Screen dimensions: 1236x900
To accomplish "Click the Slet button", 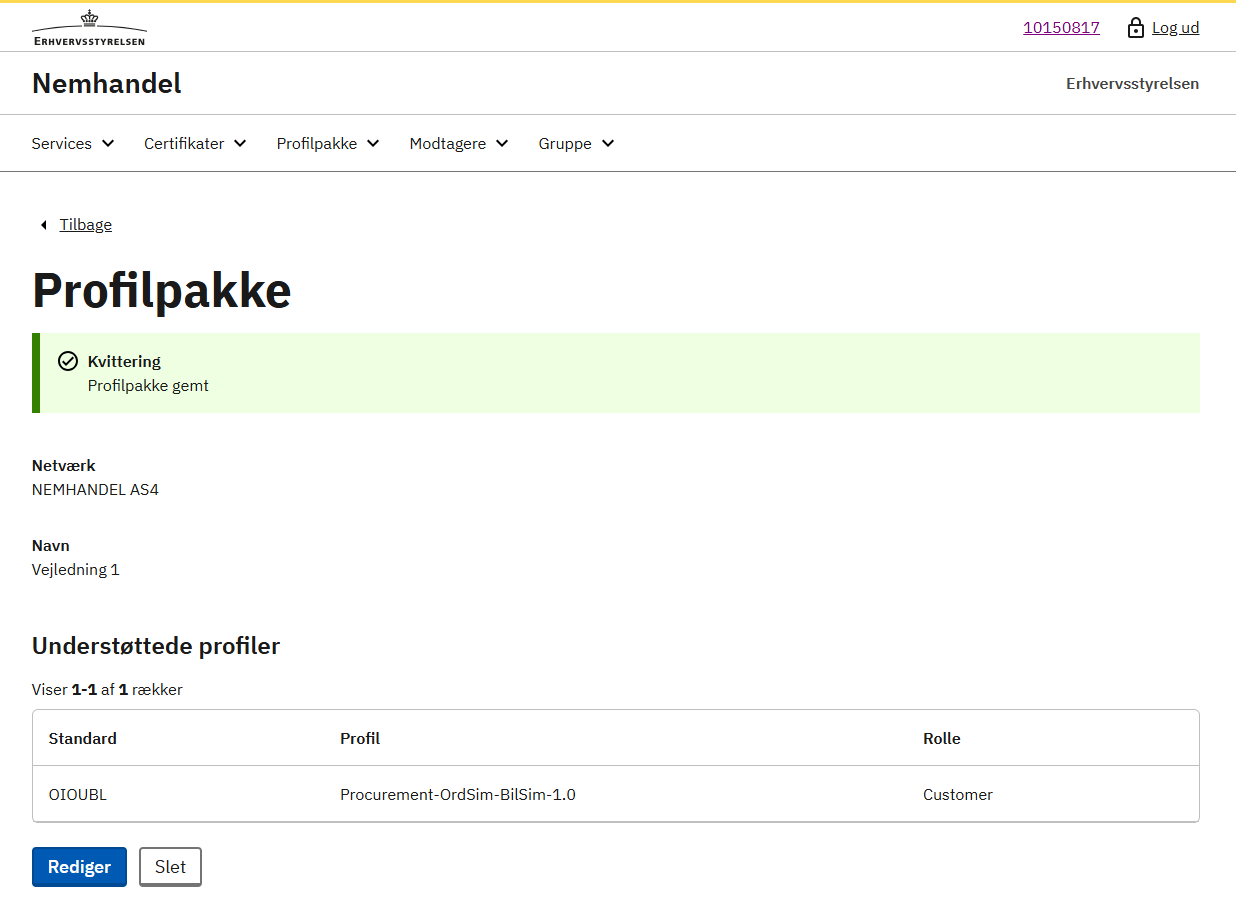I will point(170,867).
